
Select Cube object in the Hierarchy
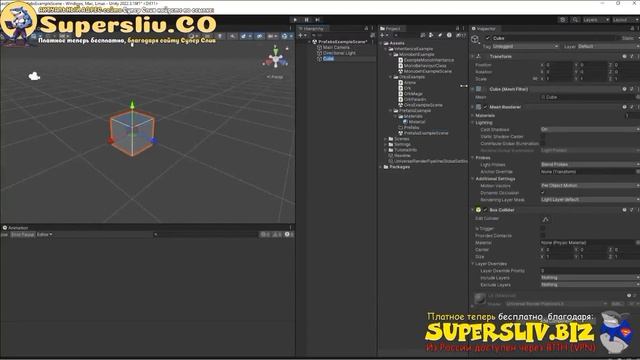(328, 59)
